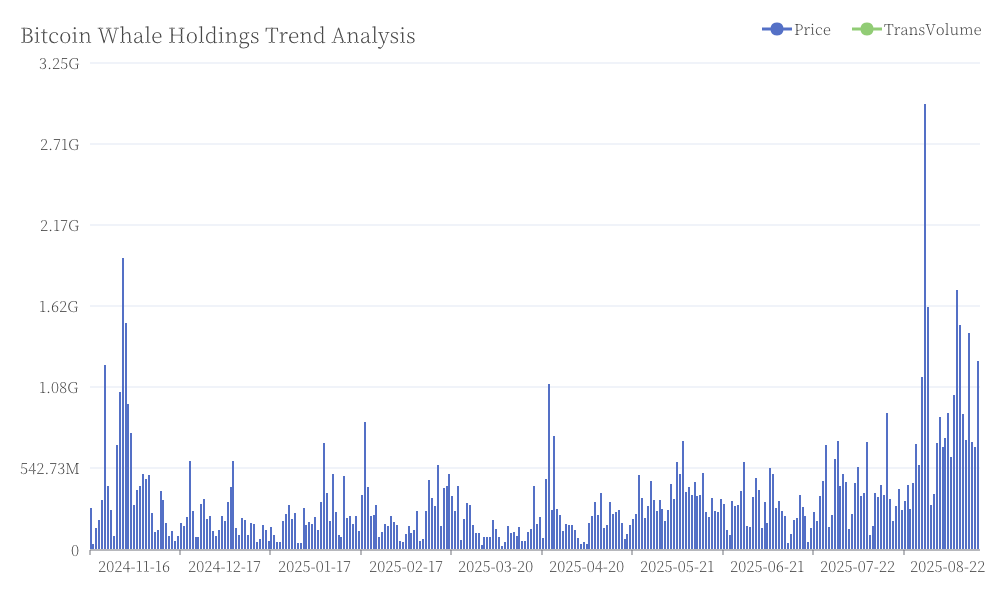Select the 2024-11-16 x-axis label
The width and height of the screenshot is (1000, 600).
click(x=134, y=567)
